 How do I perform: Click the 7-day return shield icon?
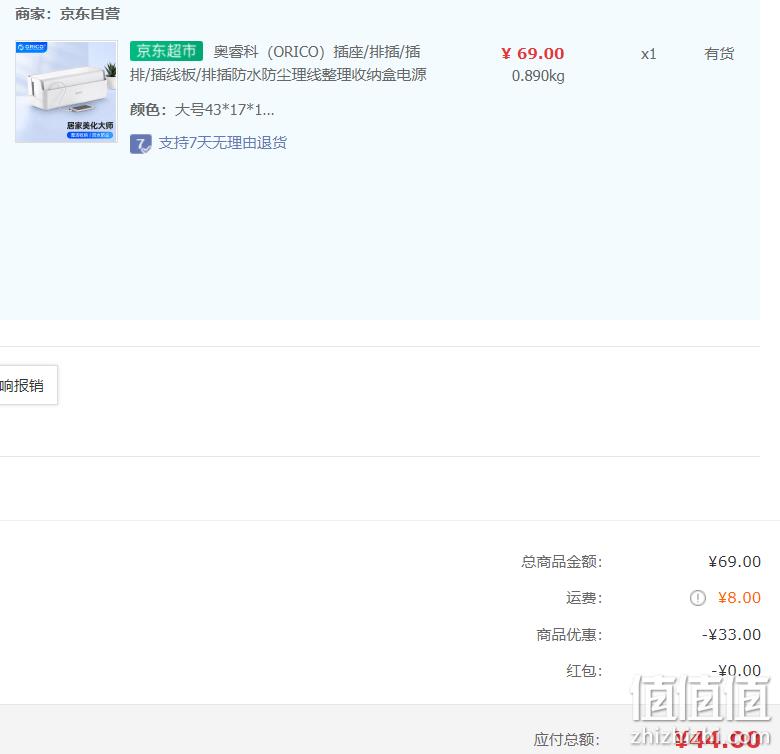(x=140, y=144)
